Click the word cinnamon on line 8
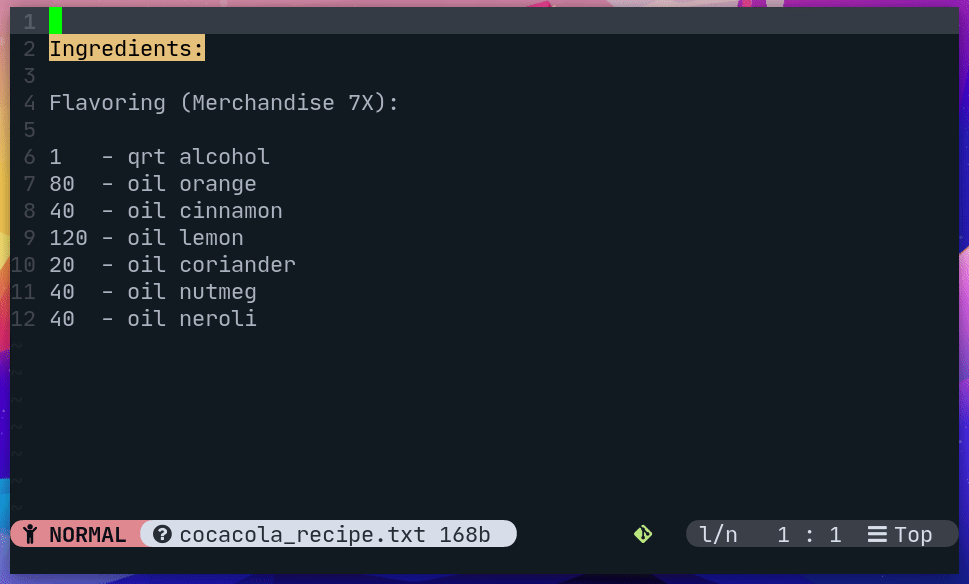This screenshot has height=584, width=969. 231,211
